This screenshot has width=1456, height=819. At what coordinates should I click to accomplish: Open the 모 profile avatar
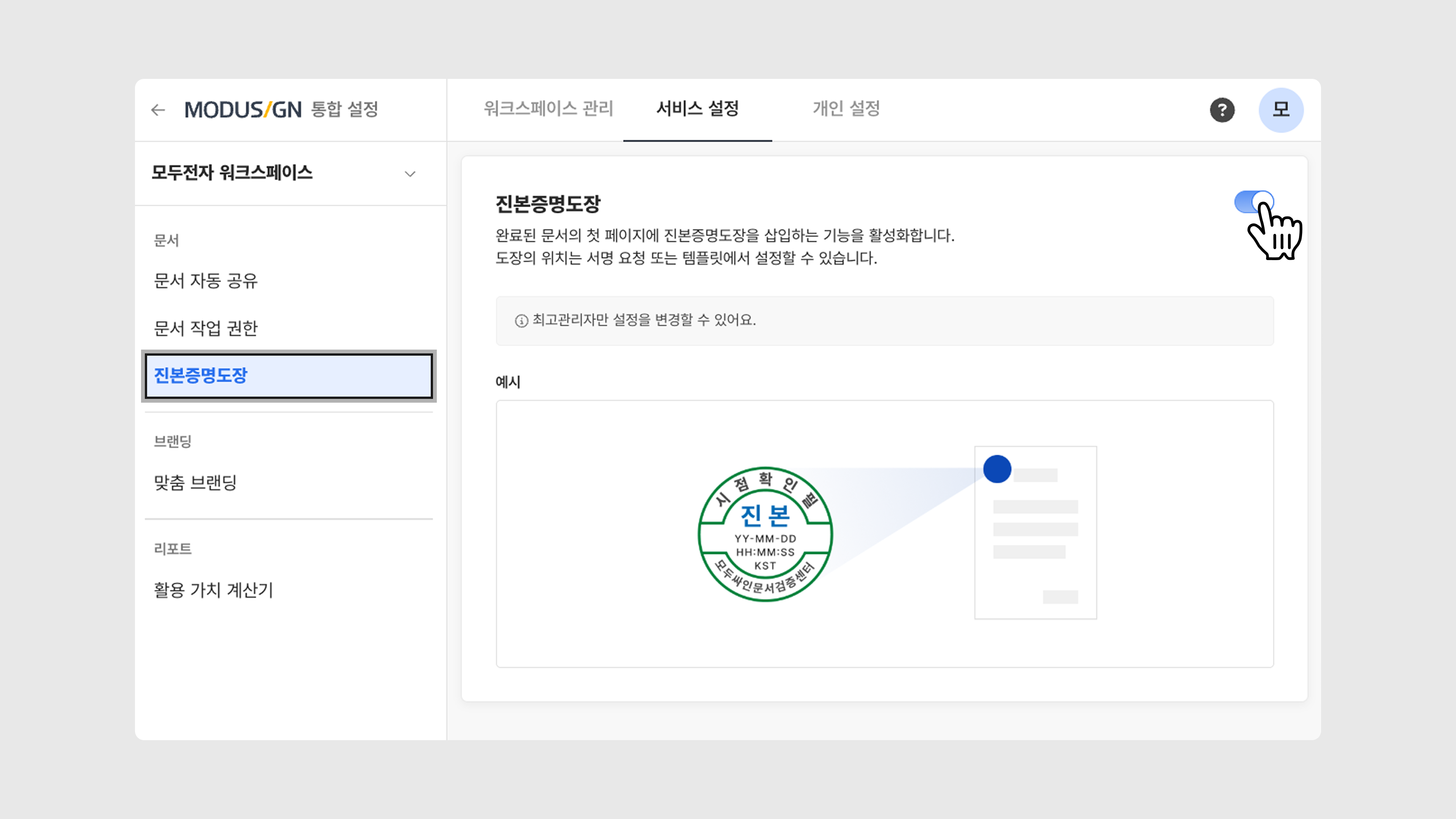1281,110
